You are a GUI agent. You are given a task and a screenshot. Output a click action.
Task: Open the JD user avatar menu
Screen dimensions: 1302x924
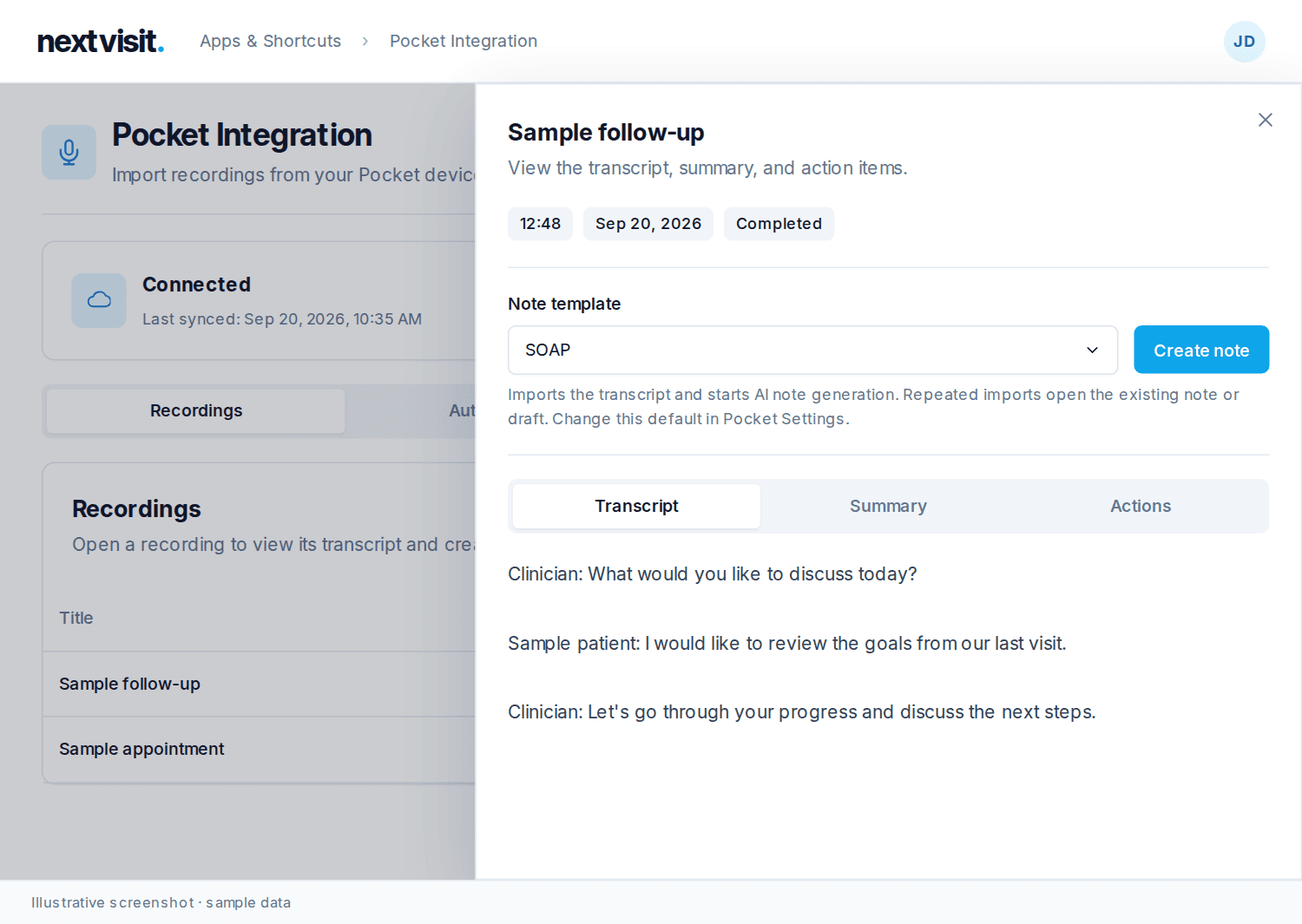(x=1244, y=42)
